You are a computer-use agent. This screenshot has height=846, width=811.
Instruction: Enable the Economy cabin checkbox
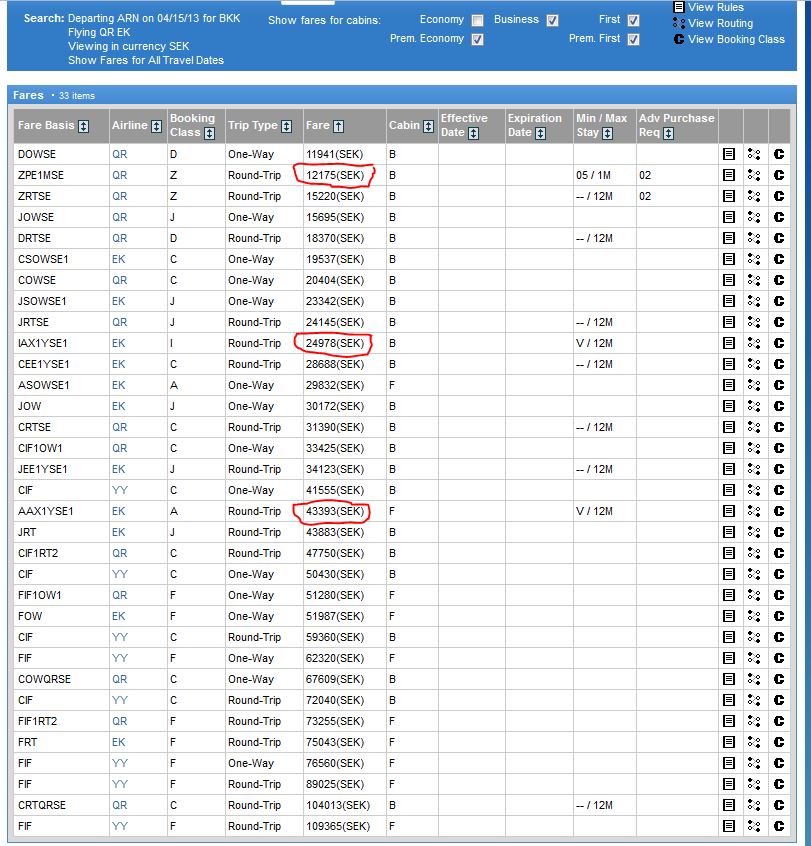(x=477, y=20)
